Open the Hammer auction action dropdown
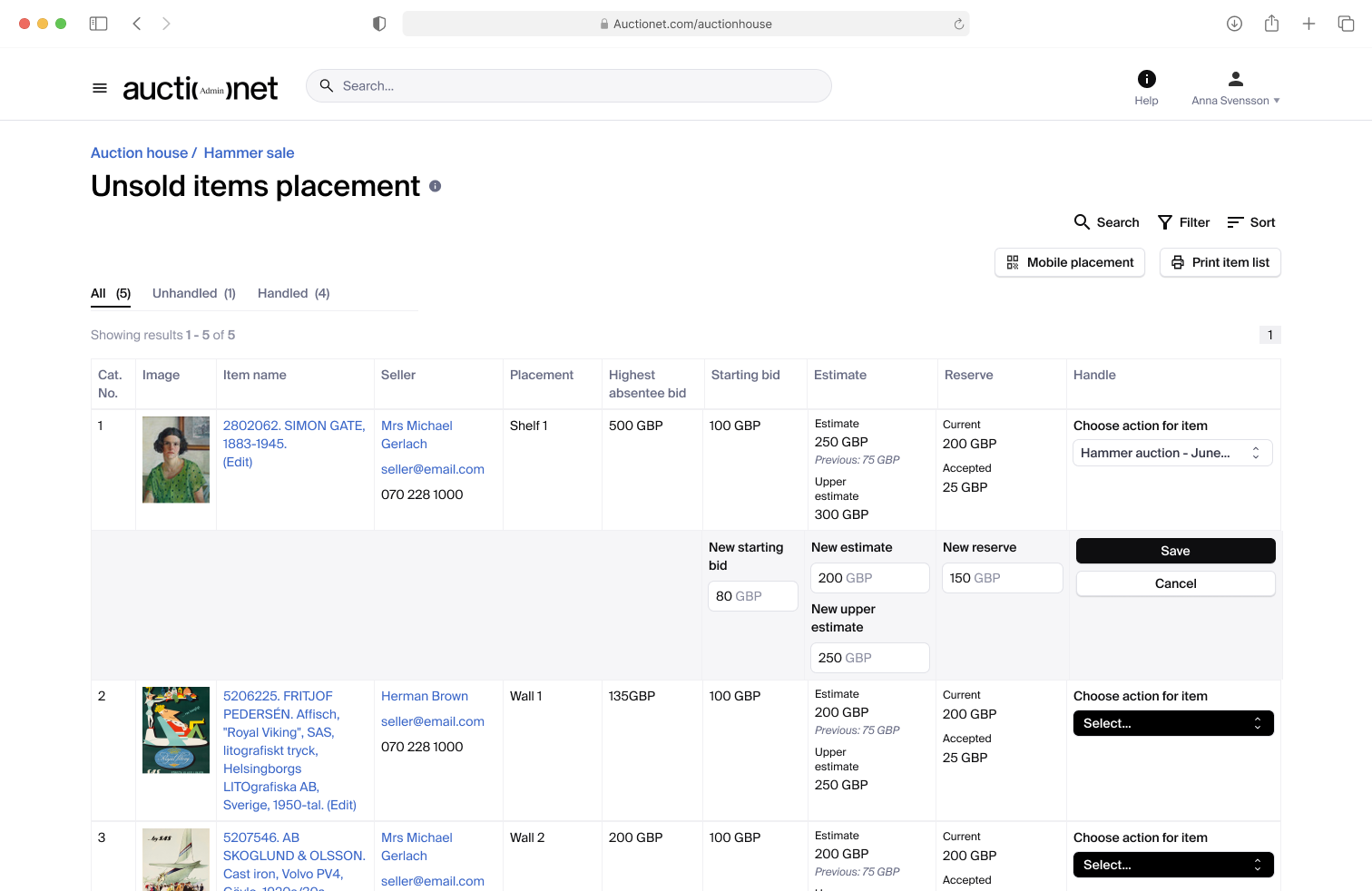This screenshot has width=1372, height=891. (1172, 453)
